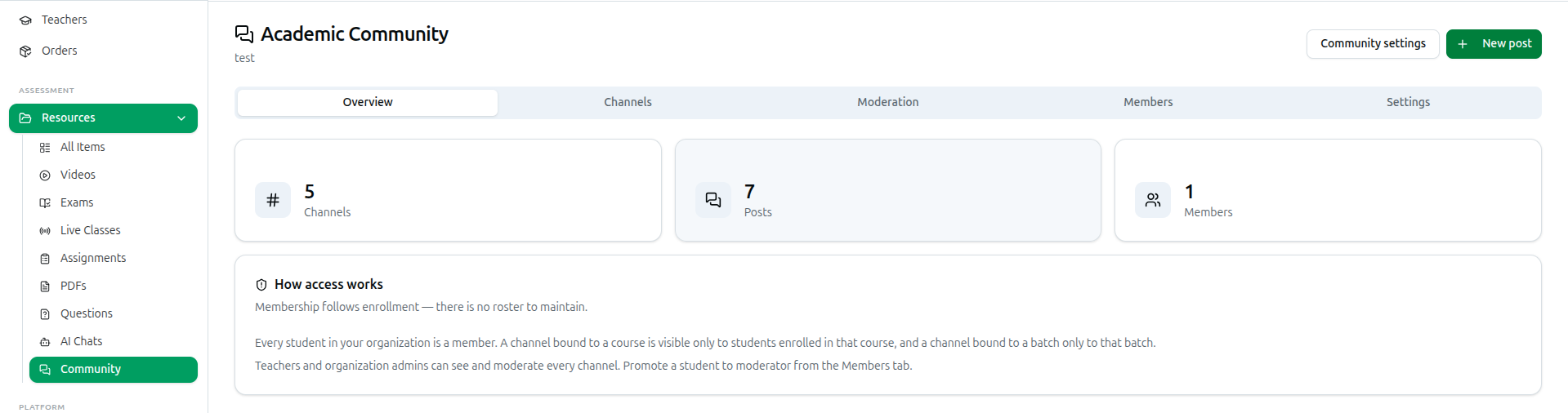The image size is (1568, 413).
Task: Click the 5 Channels stat card
Action: coord(448,190)
